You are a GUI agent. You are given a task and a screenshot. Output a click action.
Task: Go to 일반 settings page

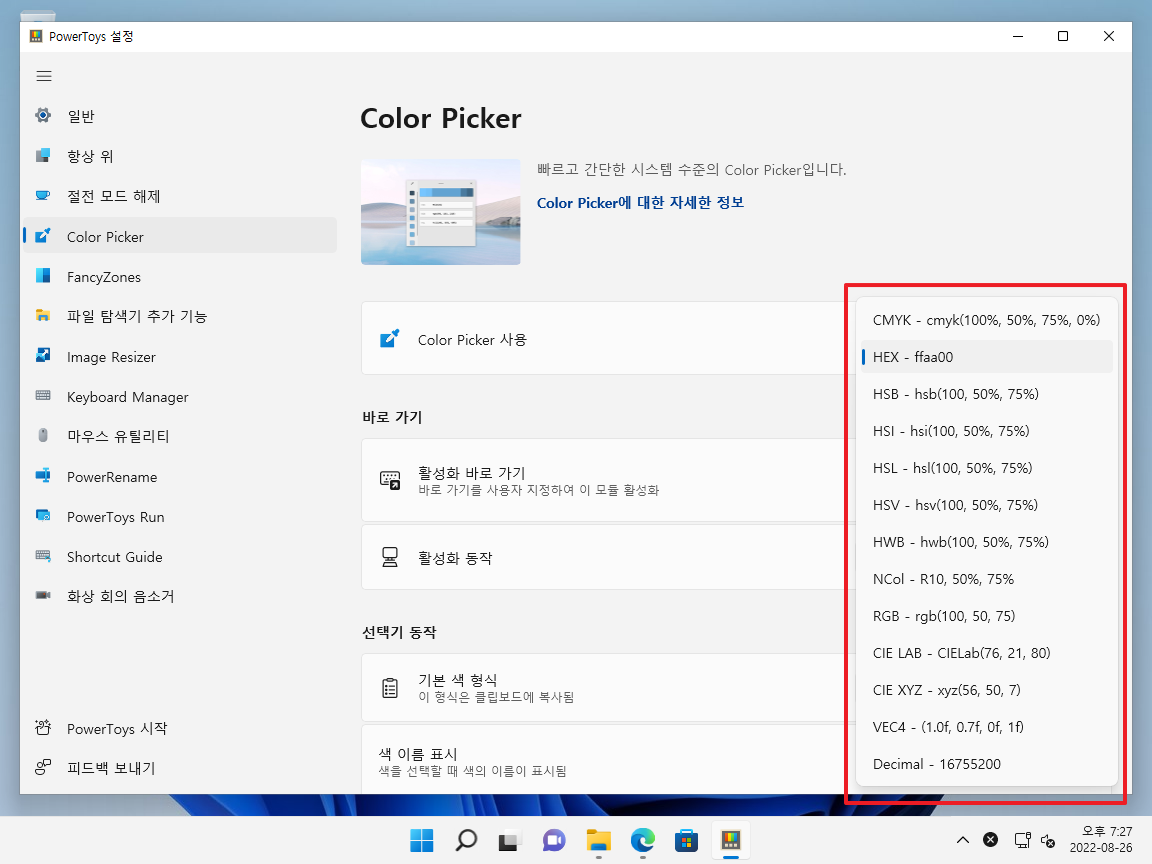[180, 116]
